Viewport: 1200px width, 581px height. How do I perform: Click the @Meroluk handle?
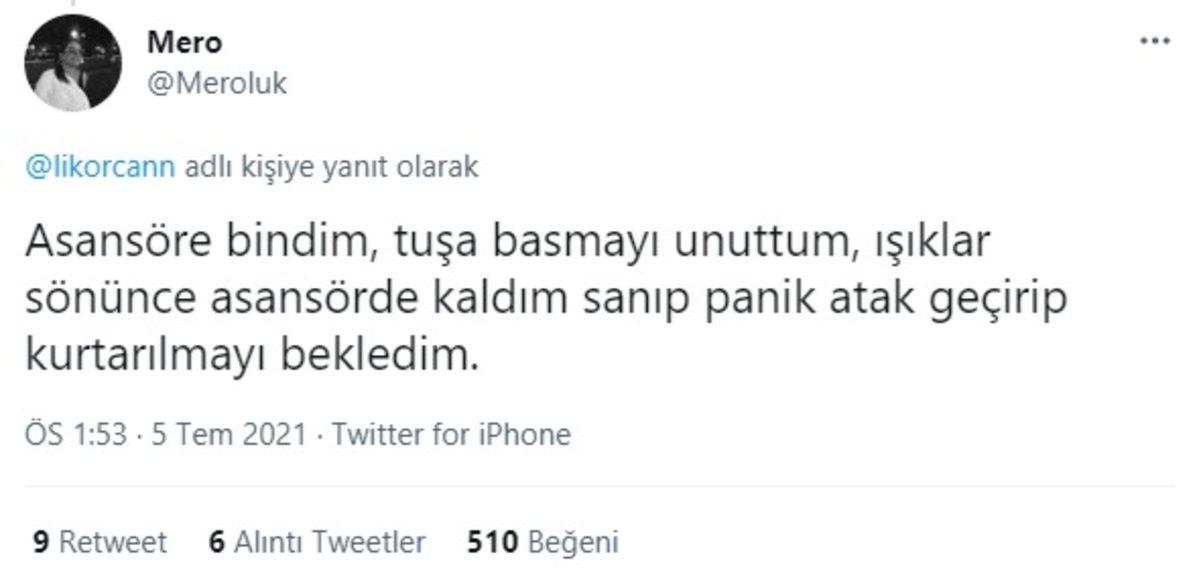click(x=216, y=84)
